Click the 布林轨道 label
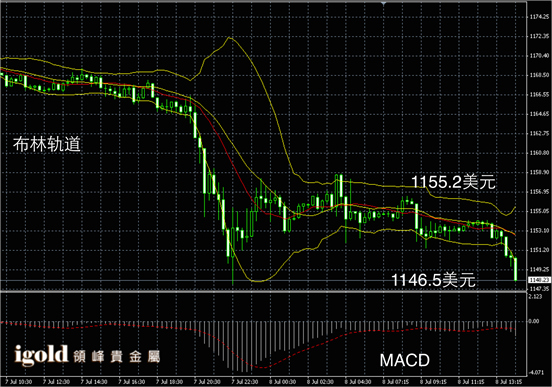 pos(47,144)
